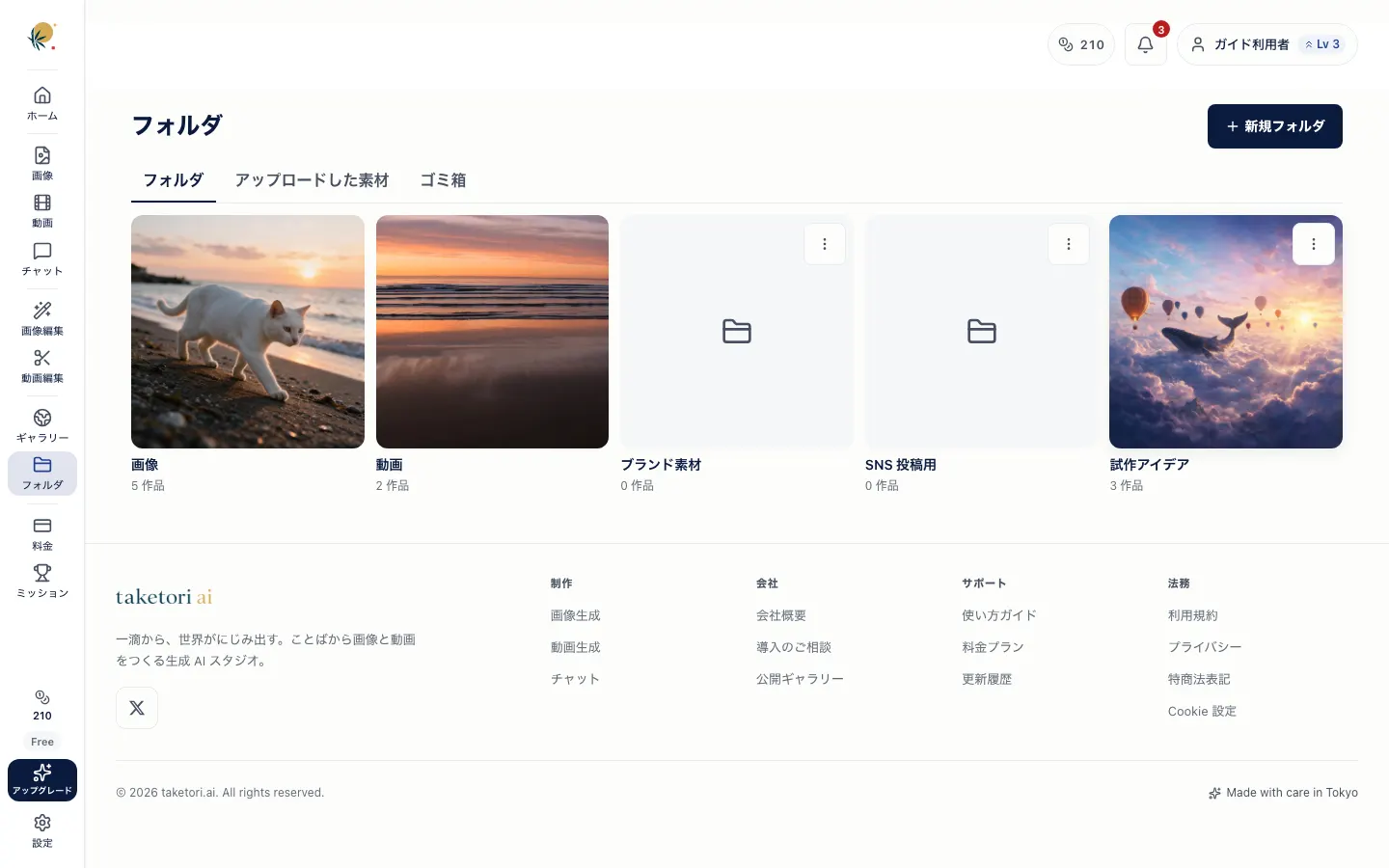The height and width of the screenshot is (868, 1389).
Task: Open the 料金 pricing card icon
Action: point(42,534)
